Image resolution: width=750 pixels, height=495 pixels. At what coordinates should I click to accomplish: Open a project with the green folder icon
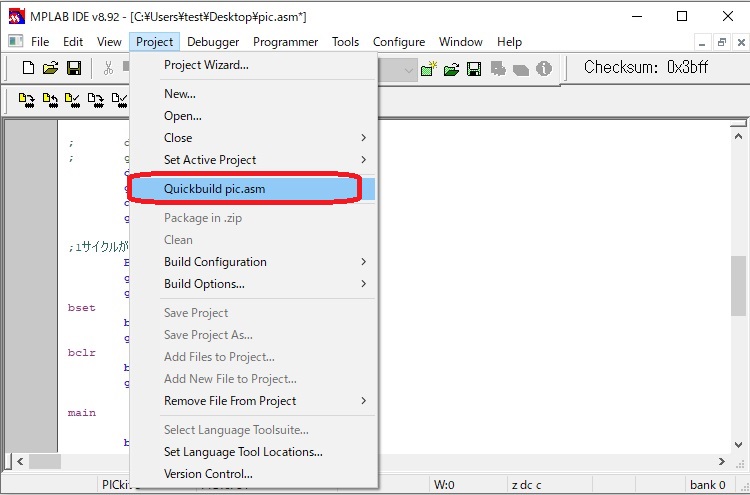click(451, 70)
